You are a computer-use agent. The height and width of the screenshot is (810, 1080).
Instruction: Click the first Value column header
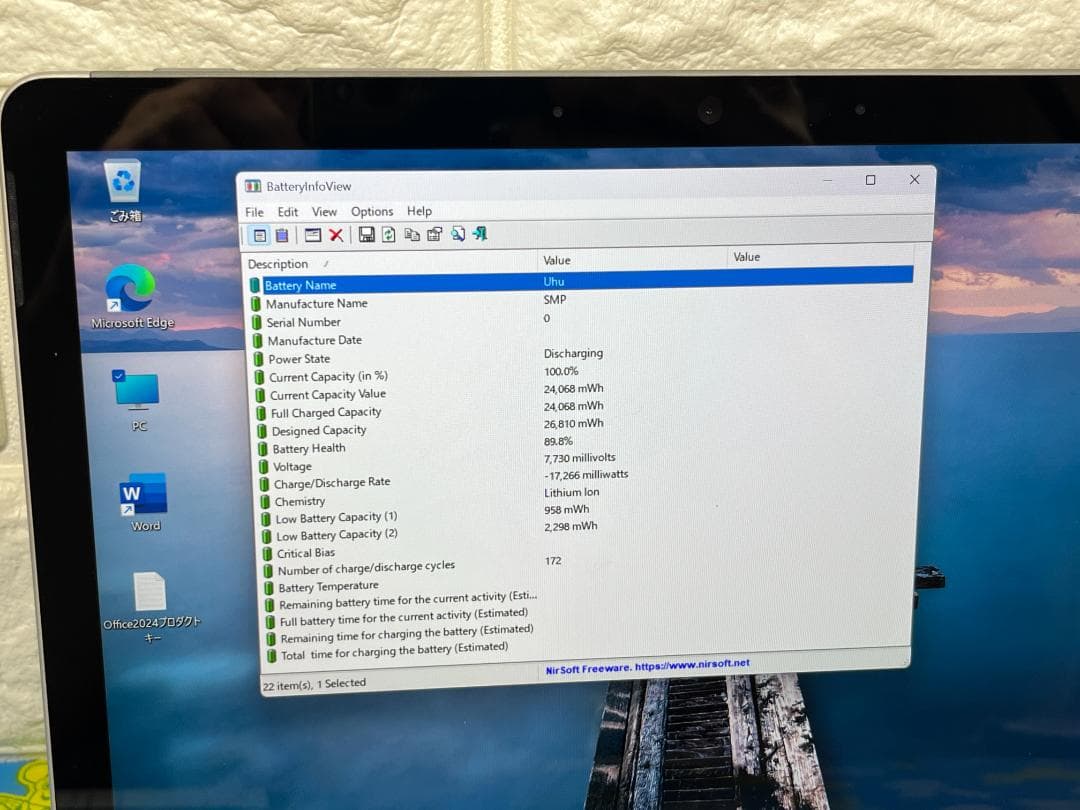pos(632,260)
